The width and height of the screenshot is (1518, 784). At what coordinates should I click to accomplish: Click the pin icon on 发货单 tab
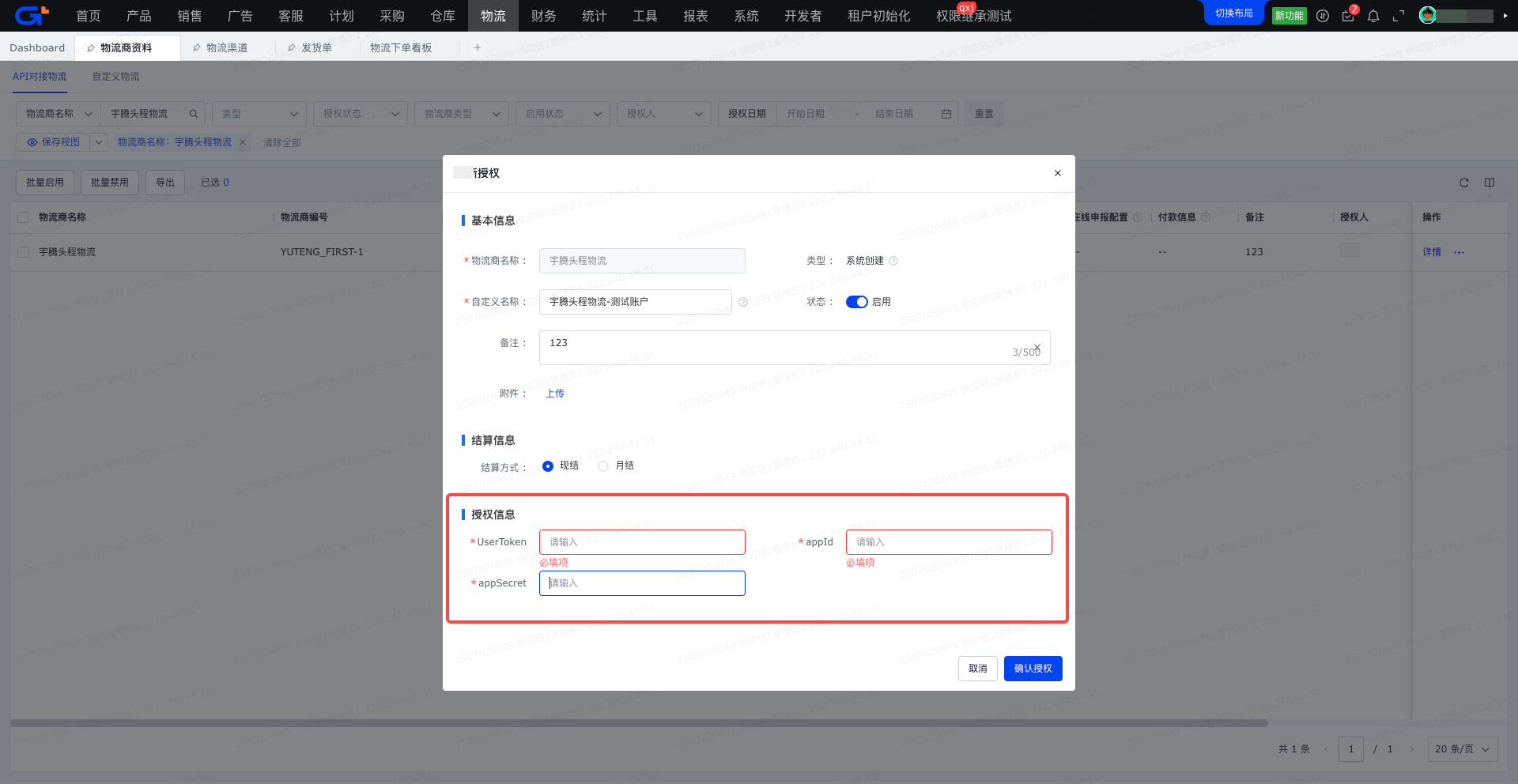tap(292, 48)
